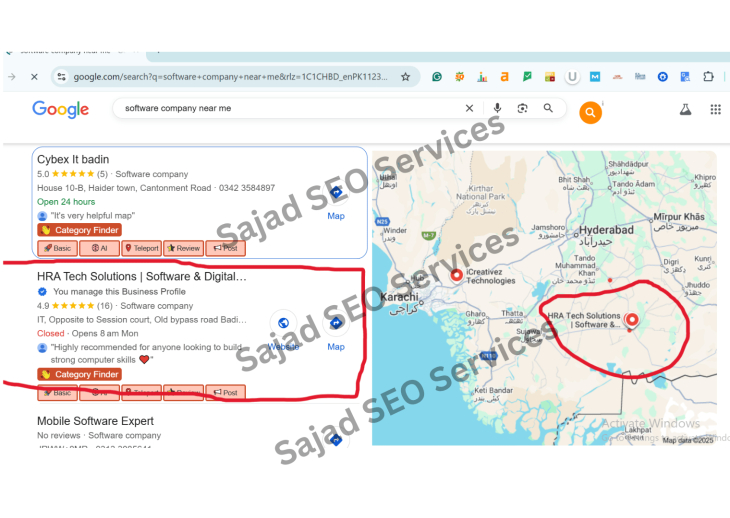Open the circled U extension icon
730x518 pixels.
pos(572,77)
